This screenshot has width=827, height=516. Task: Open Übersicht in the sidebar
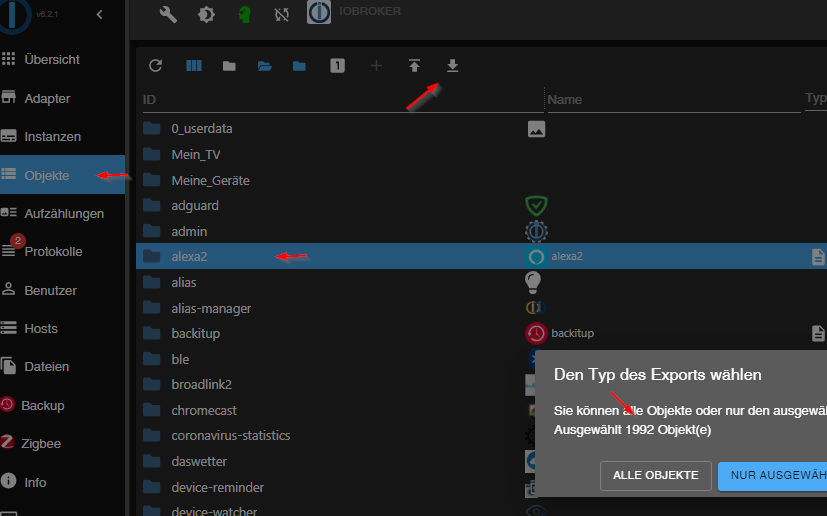[x=62, y=59]
